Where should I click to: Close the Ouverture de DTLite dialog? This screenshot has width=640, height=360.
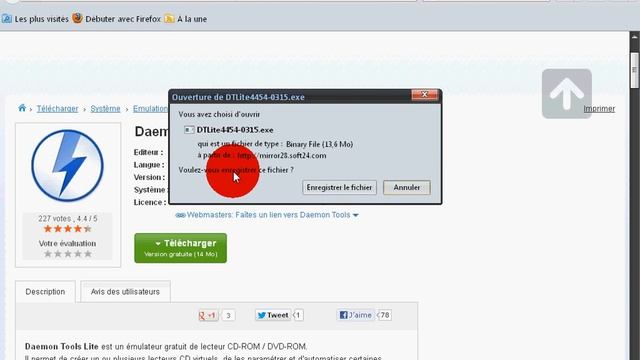[x=424, y=95]
